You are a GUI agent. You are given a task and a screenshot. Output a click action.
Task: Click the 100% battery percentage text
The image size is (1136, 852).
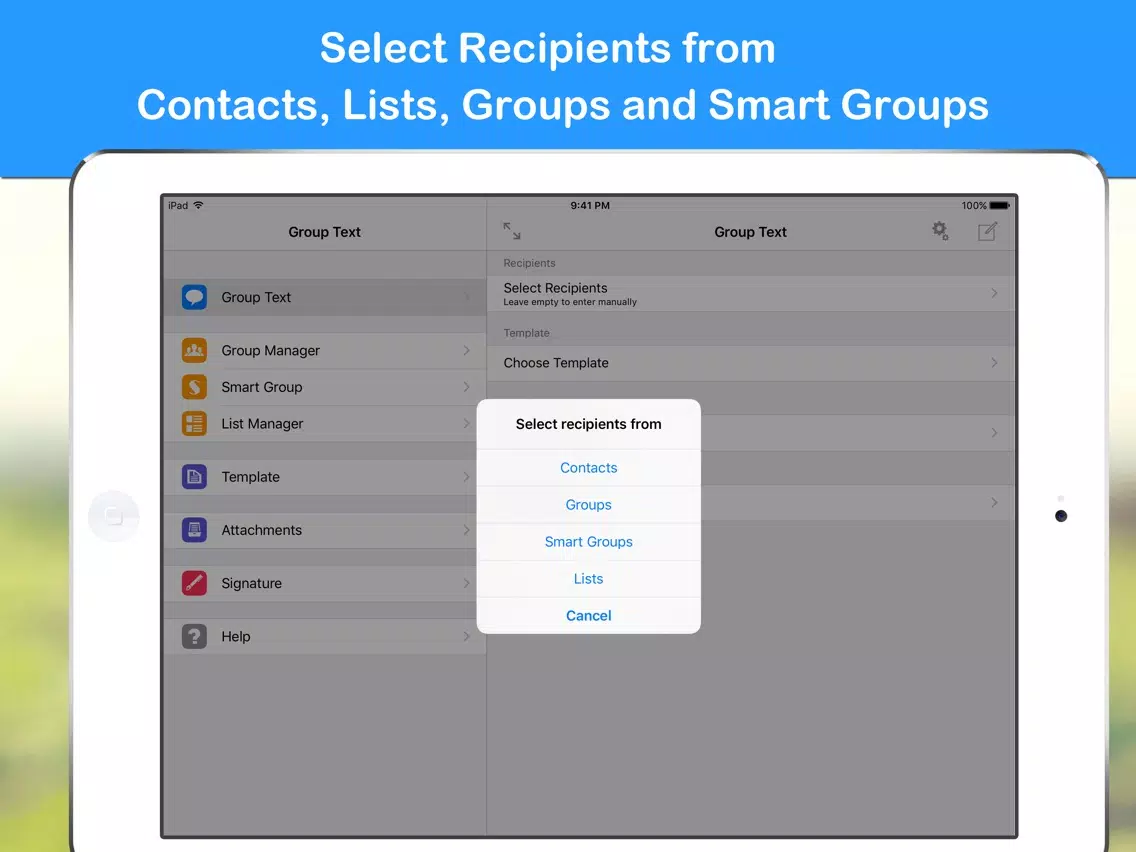coord(974,206)
